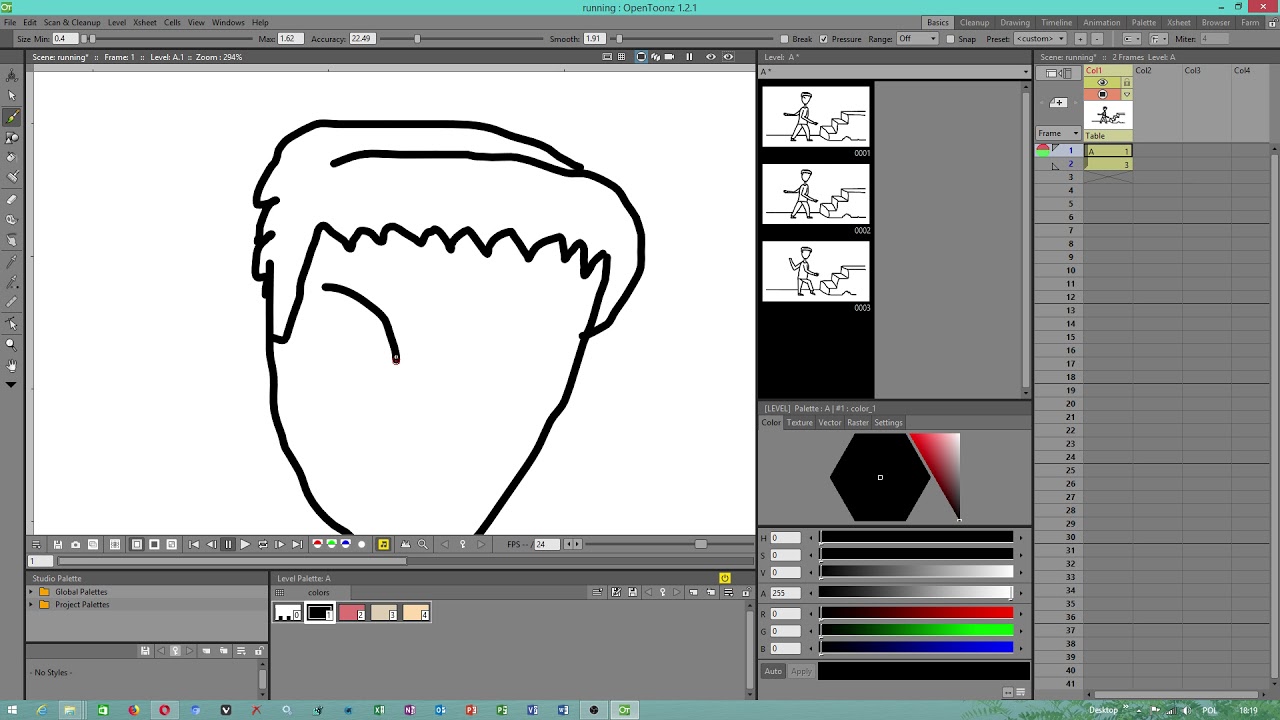This screenshot has width=1280, height=720.
Task: Click the red R channel slider
Action: point(917,613)
